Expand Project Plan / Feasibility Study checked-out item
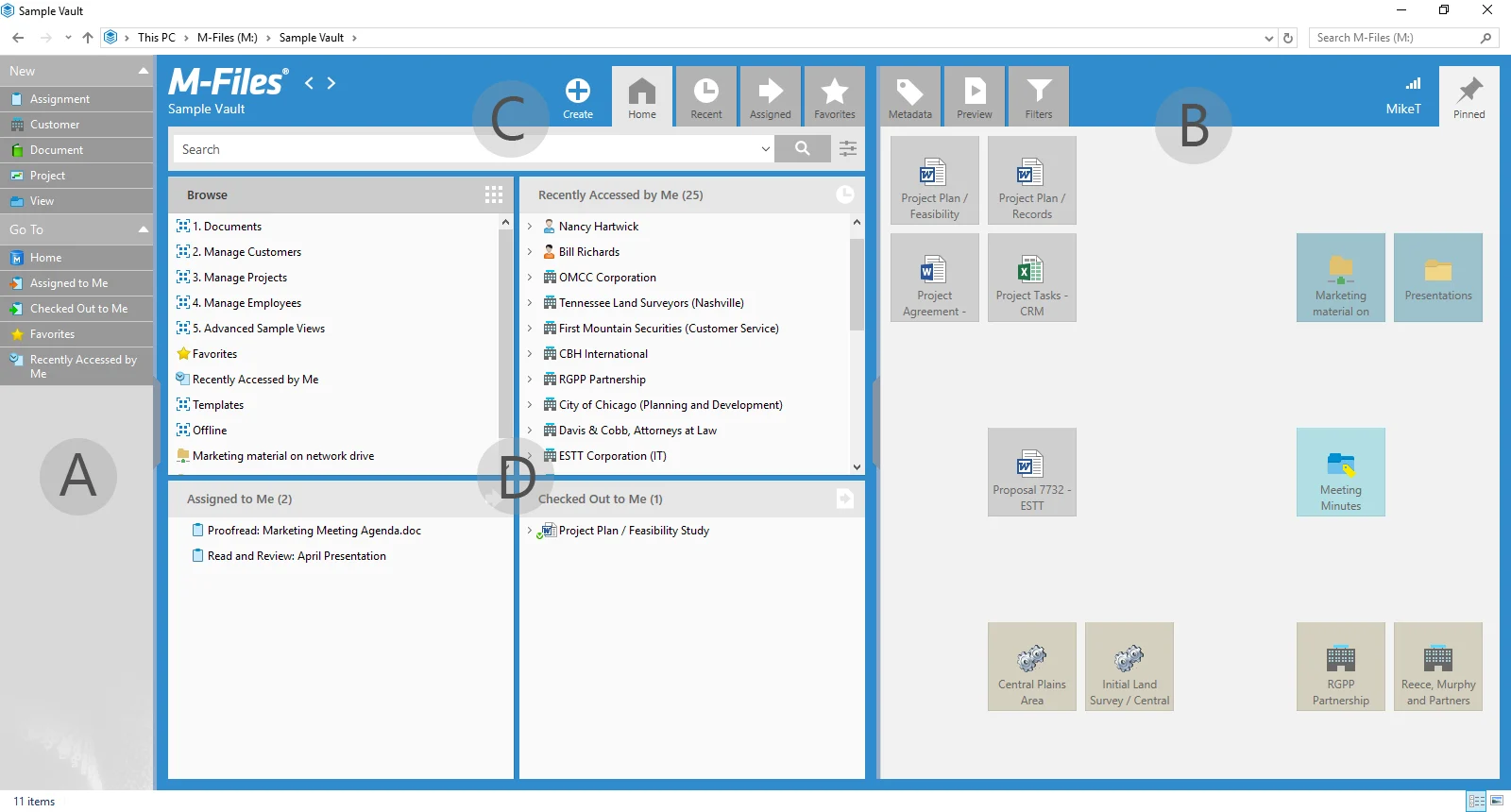This screenshot has height=812, width=1511. (x=530, y=531)
